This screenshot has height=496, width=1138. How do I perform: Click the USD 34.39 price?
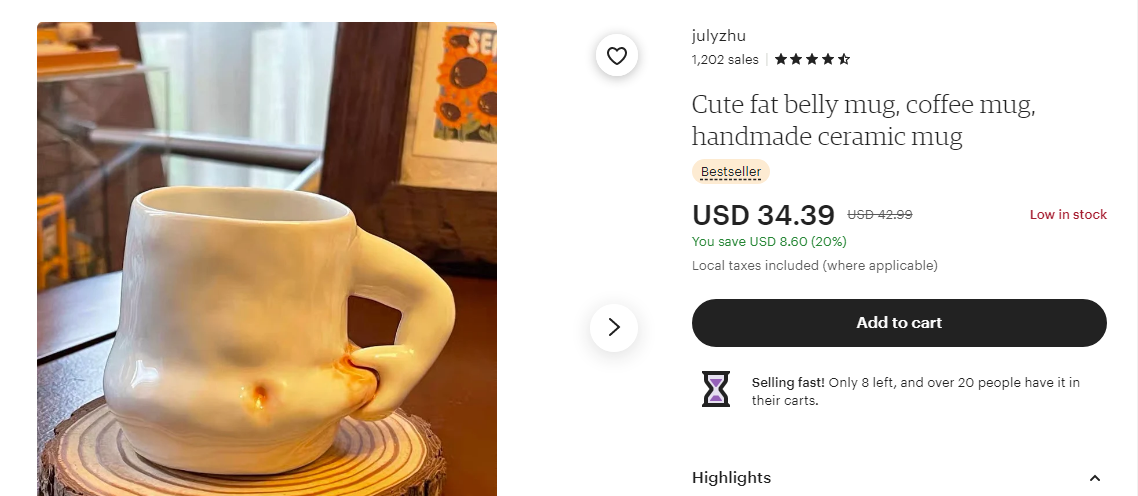[763, 215]
